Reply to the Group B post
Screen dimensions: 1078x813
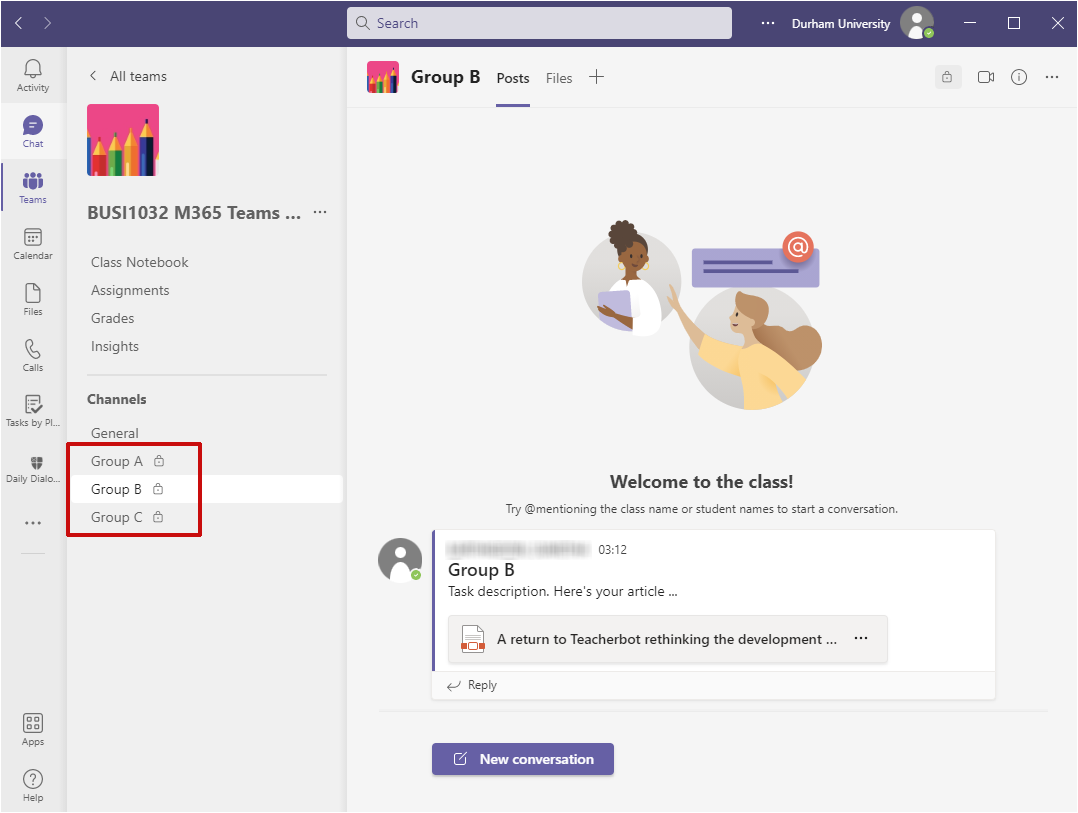point(471,685)
